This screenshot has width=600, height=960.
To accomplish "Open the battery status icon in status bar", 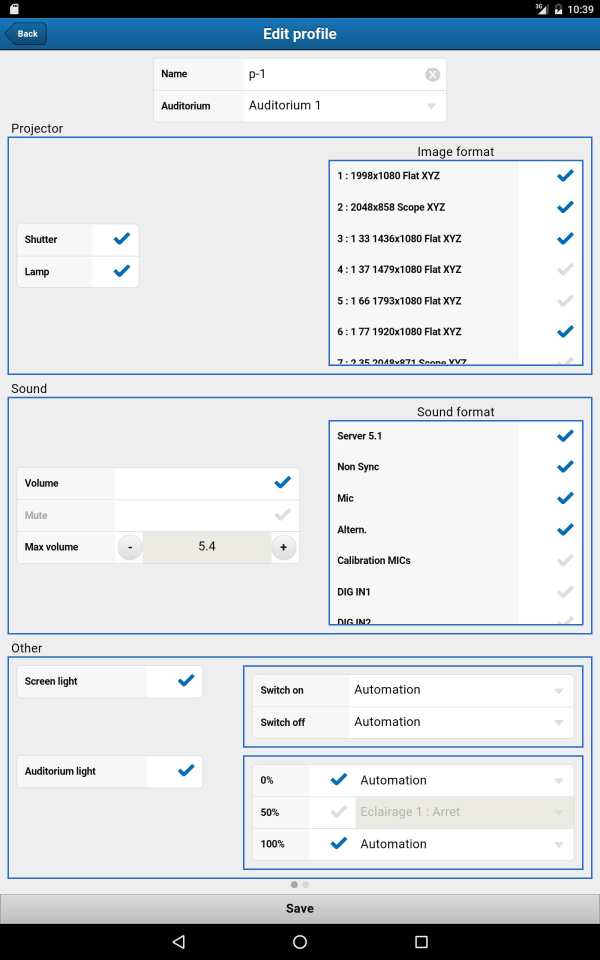I will [x=558, y=9].
